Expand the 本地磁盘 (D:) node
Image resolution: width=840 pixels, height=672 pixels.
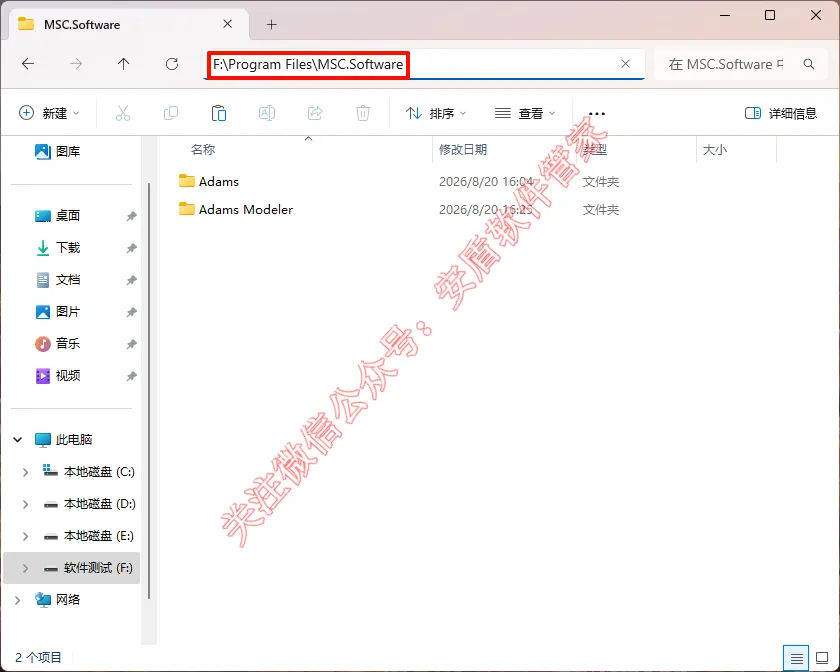25,504
